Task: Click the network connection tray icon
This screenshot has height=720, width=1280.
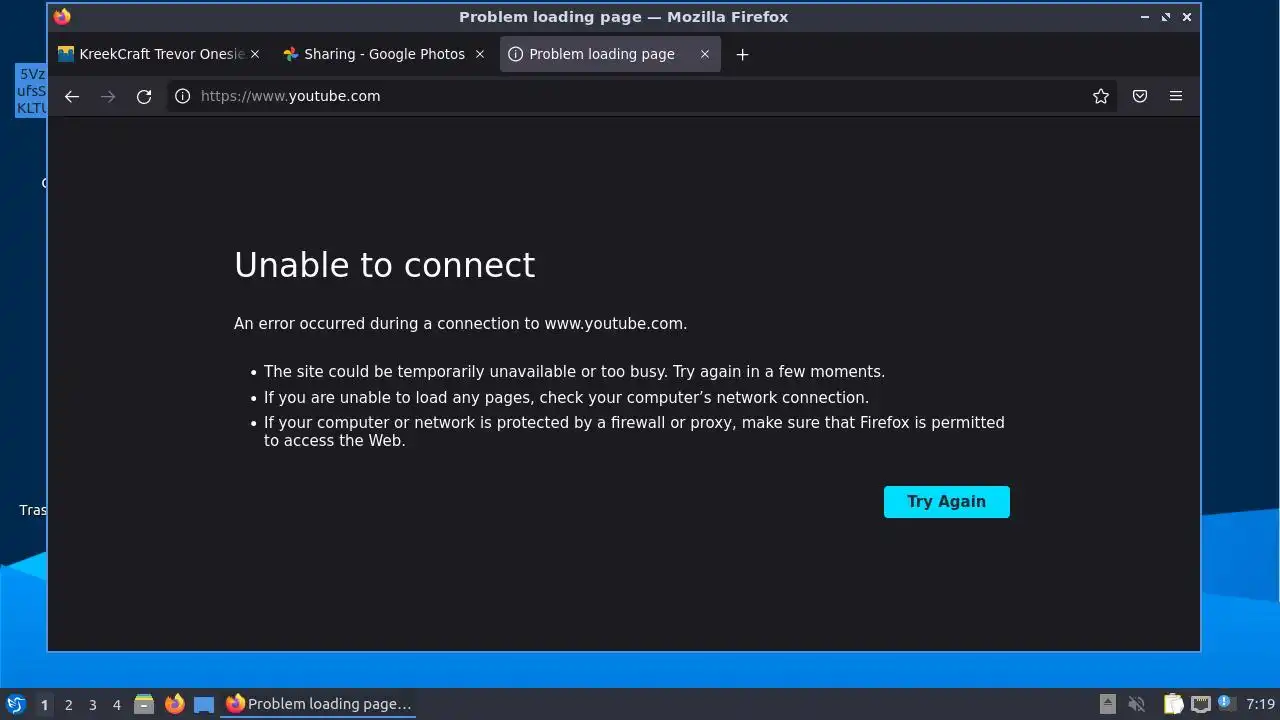Action: (1201, 704)
